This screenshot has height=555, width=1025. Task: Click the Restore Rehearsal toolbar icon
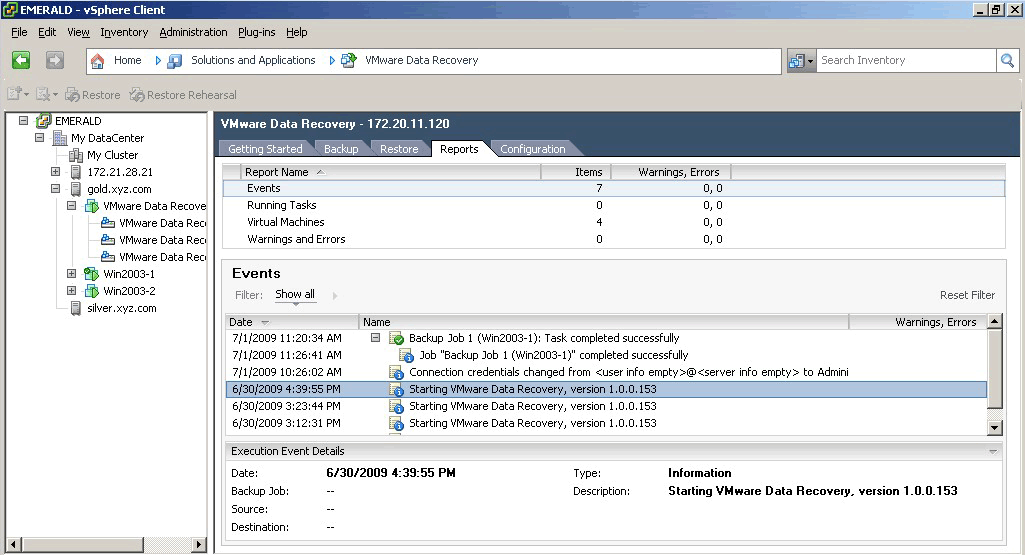pyautogui.click(x=137, y=95)
